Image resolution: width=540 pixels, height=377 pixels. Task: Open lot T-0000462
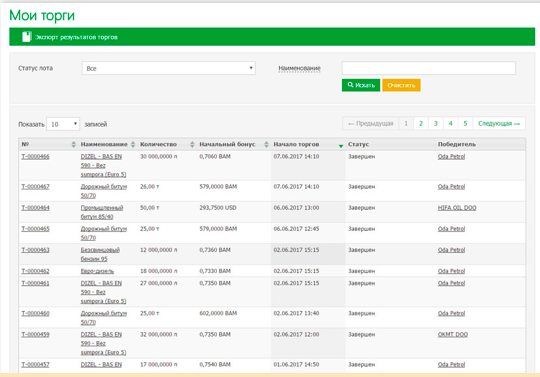point(35,271)
